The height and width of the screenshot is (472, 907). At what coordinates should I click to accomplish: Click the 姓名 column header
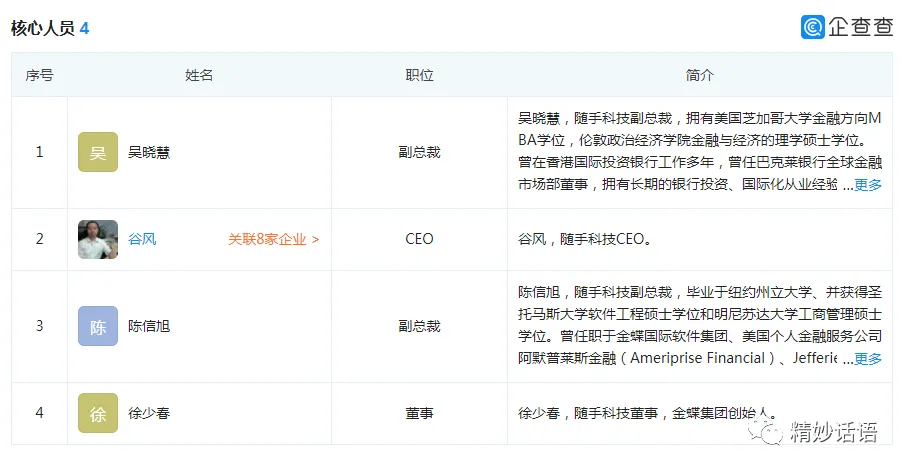tap(199, 75)
